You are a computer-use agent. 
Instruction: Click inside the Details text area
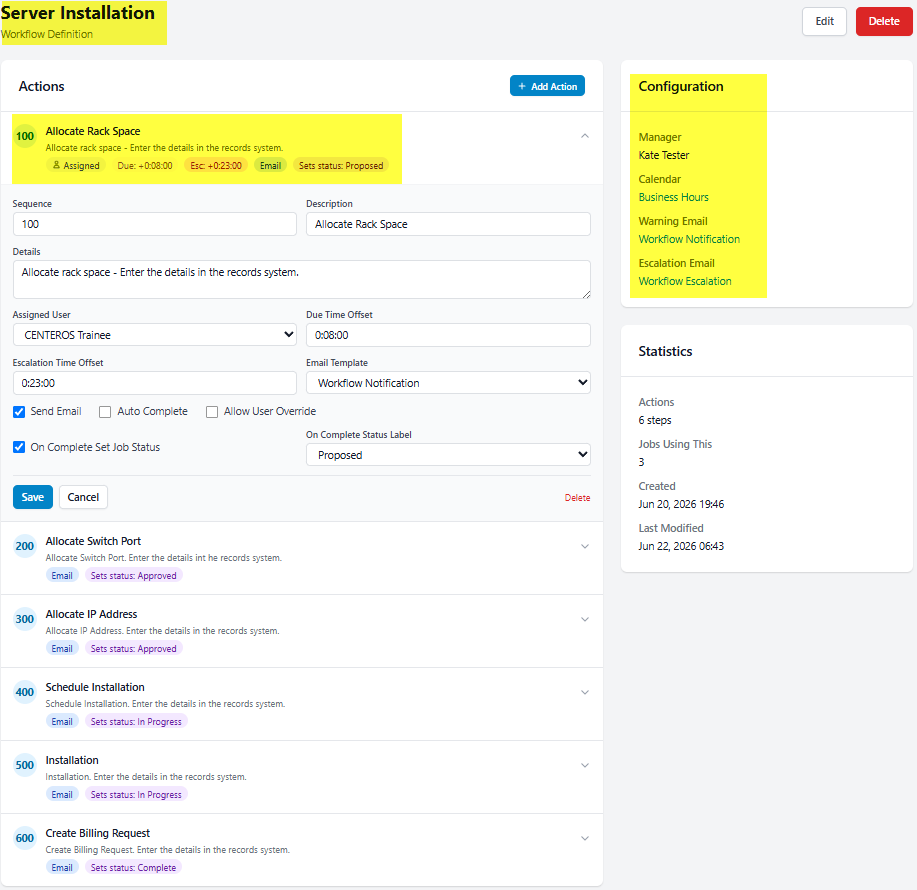302,280
